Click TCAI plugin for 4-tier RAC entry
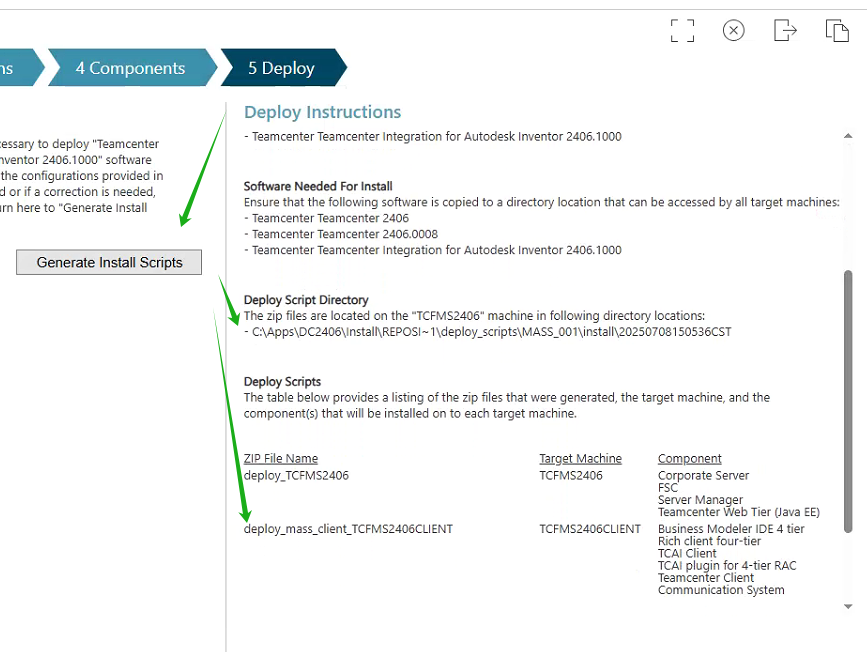This screenshot has width=867, height=652. point(727,566)
